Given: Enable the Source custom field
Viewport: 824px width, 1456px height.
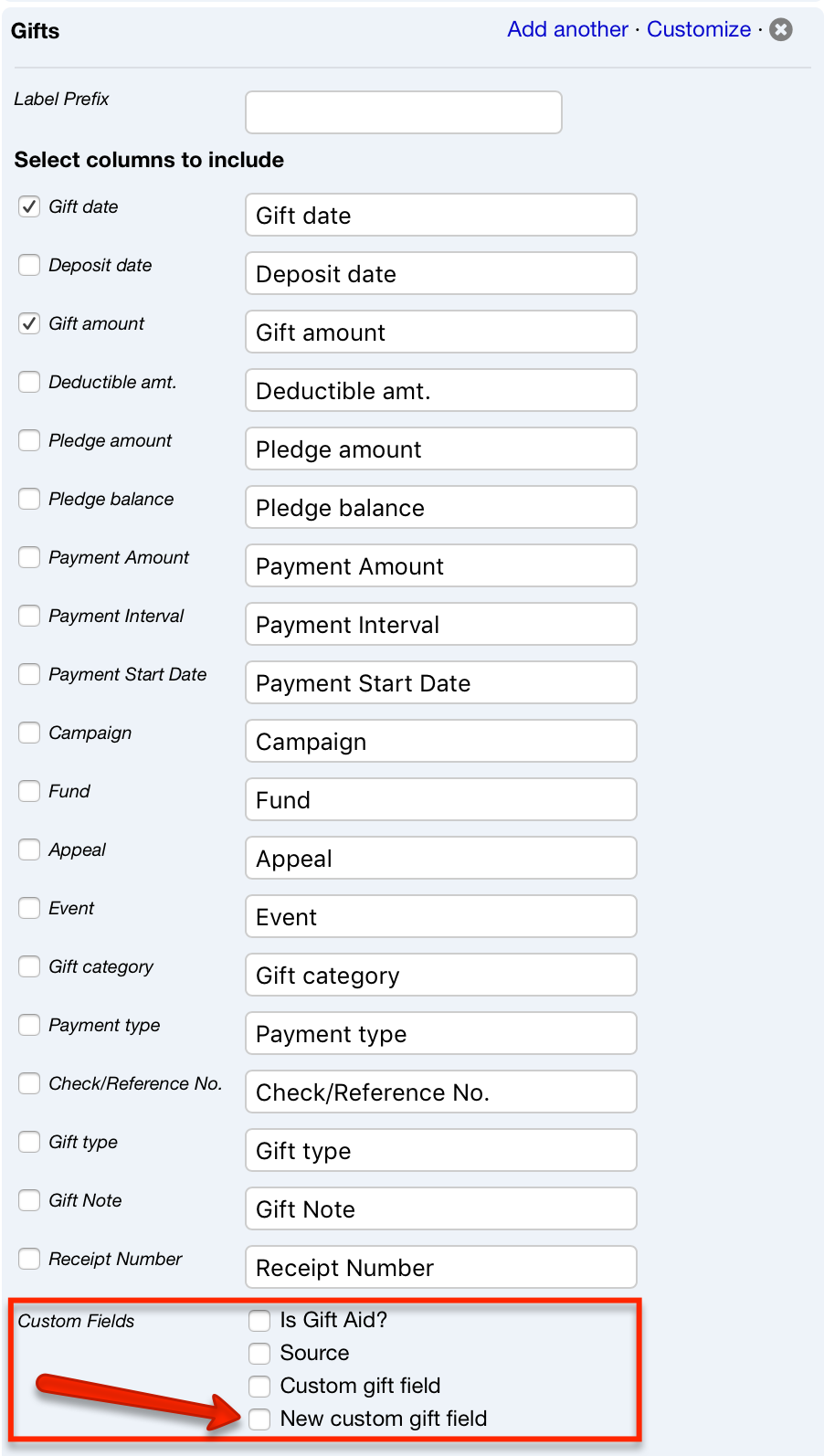Looking at the screenshot, I should click(259, 1353).
